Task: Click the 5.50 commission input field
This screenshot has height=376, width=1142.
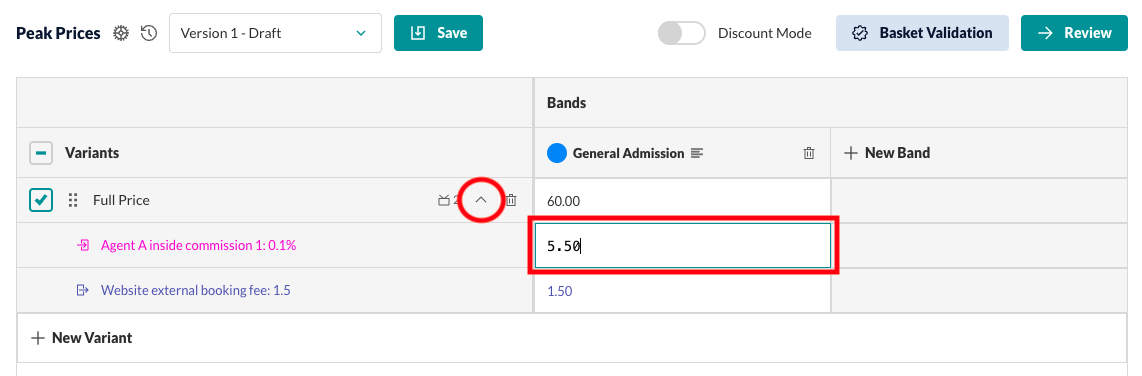Action: 683,246
